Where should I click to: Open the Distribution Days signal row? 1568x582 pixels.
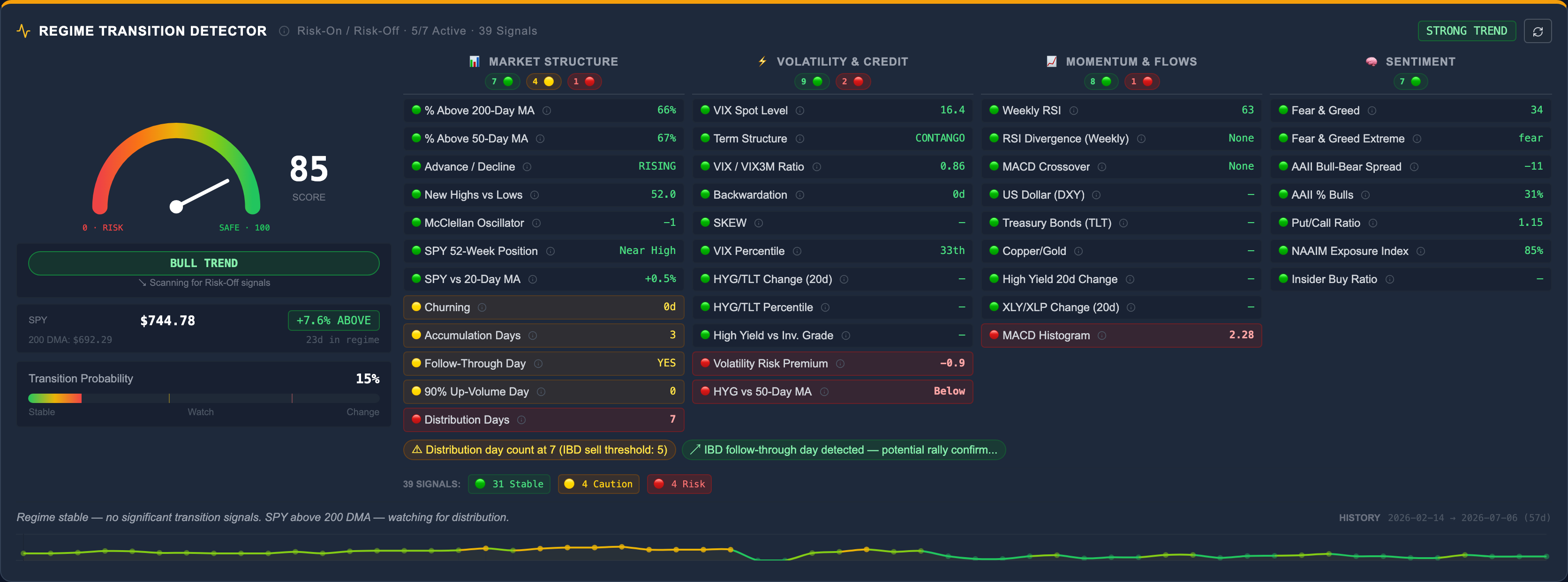tap(543, 419)
